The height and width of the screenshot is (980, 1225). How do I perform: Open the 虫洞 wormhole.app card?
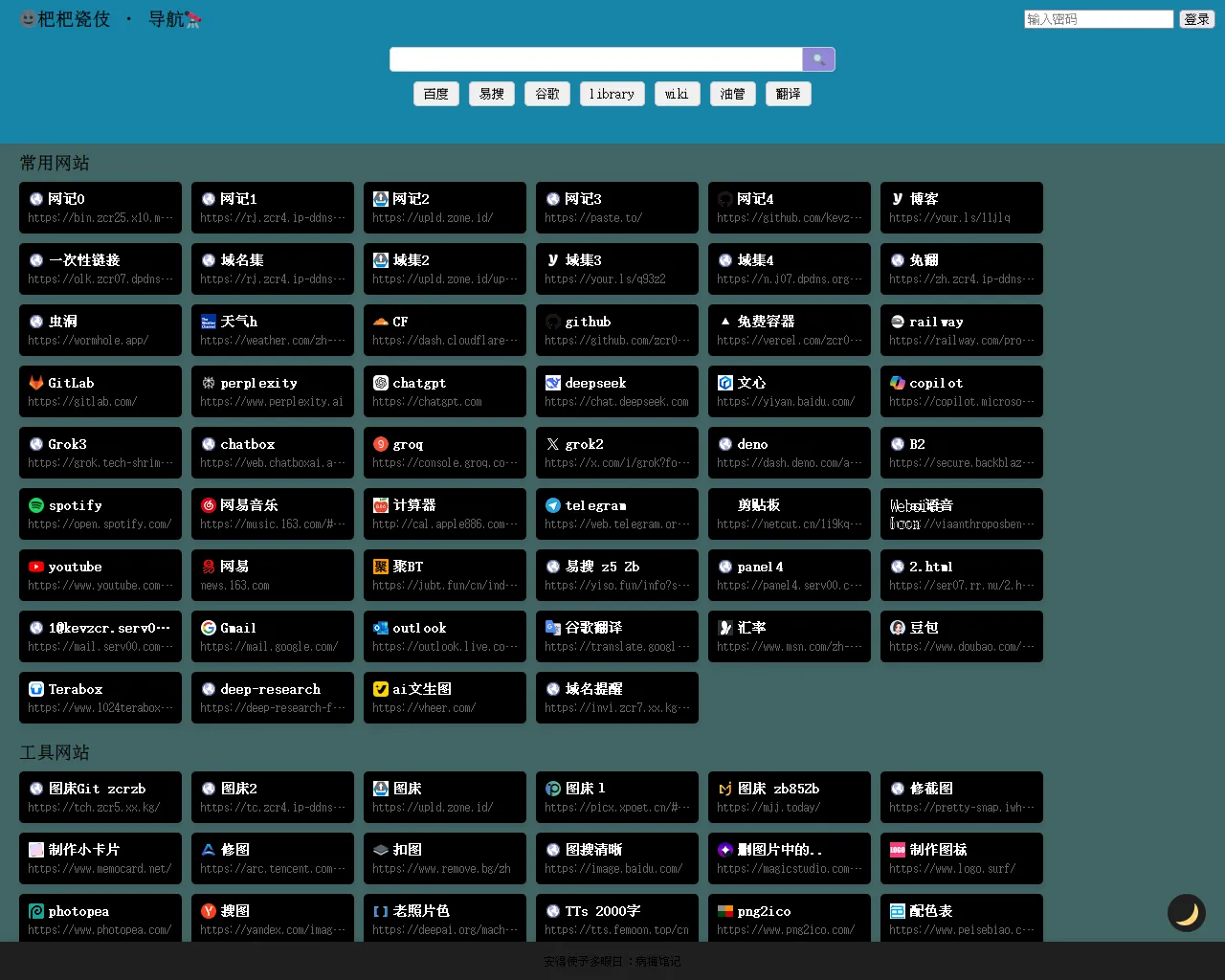pyautogui.click(x=100, y=330)
